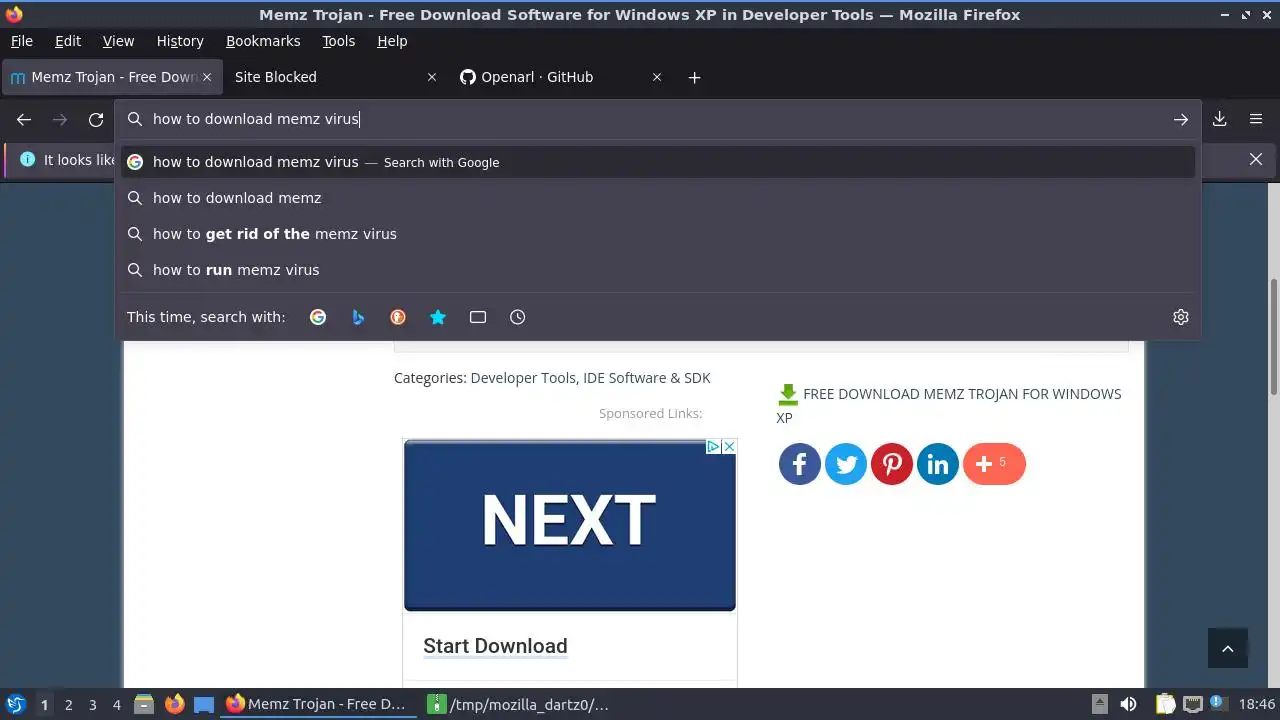
Task: Search this time with Bing icon
Action: (x=358, y=317)
